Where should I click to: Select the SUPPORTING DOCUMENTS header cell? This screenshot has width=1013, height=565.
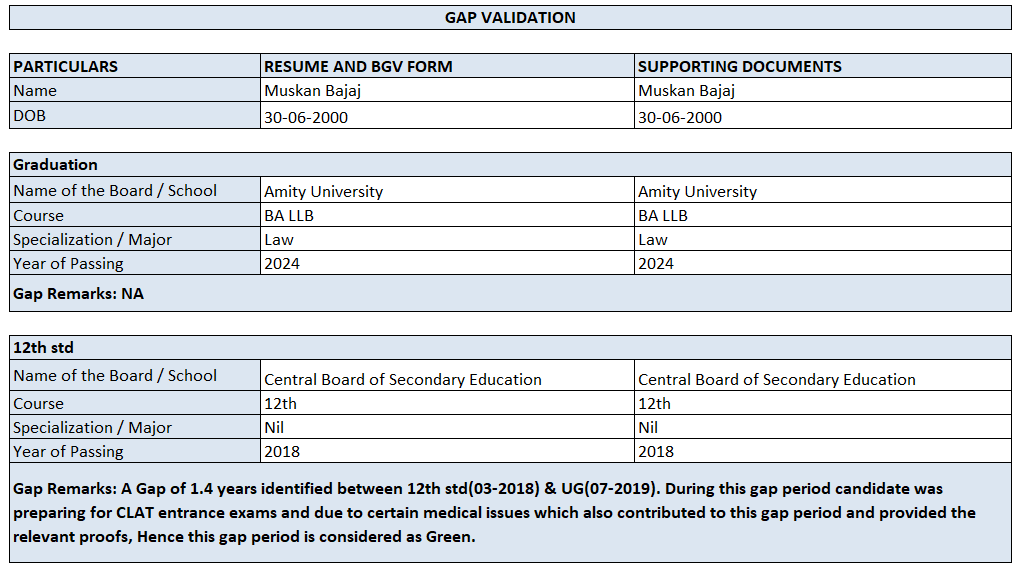(x=823, y=66)
